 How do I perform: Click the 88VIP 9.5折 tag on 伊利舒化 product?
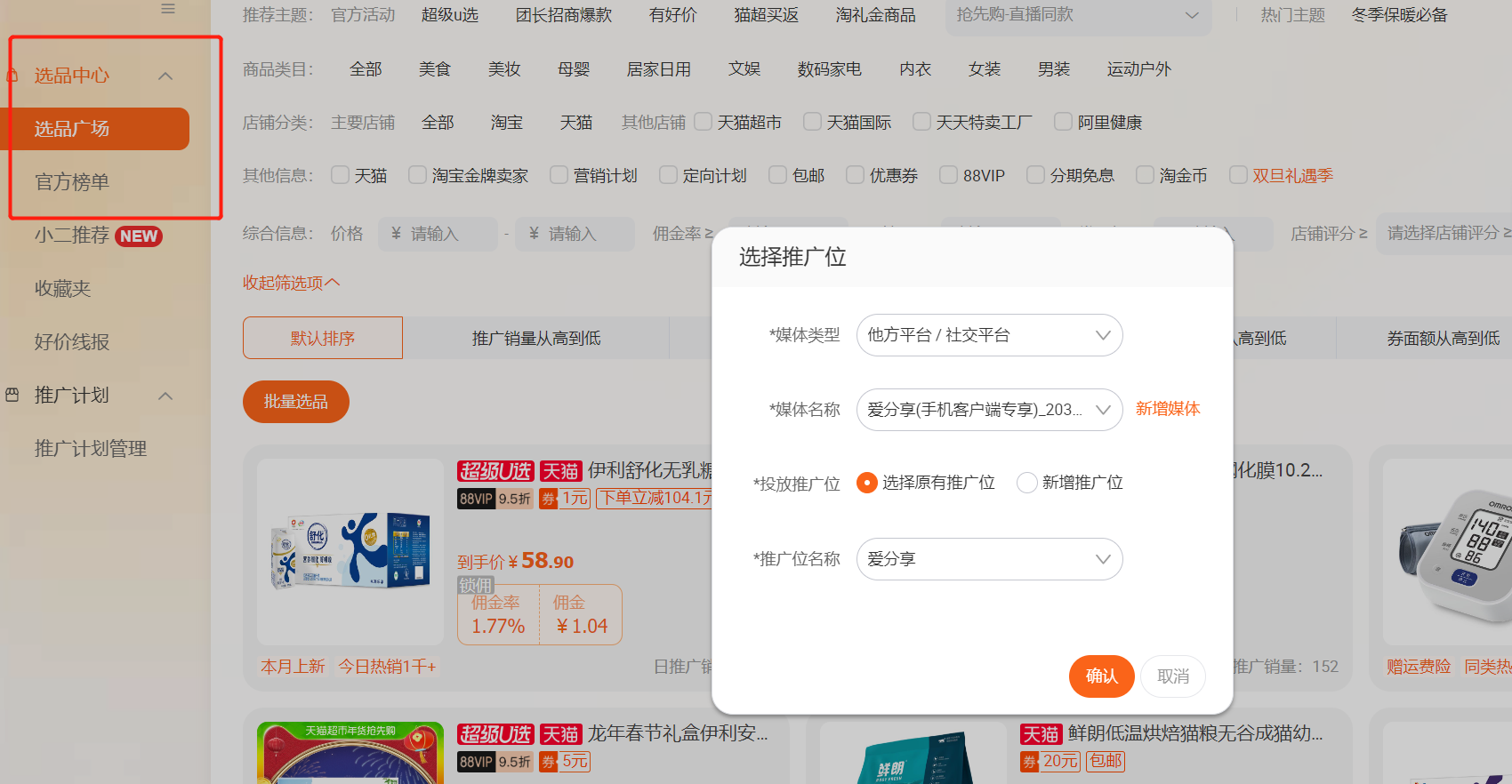[x=495, y=499]
